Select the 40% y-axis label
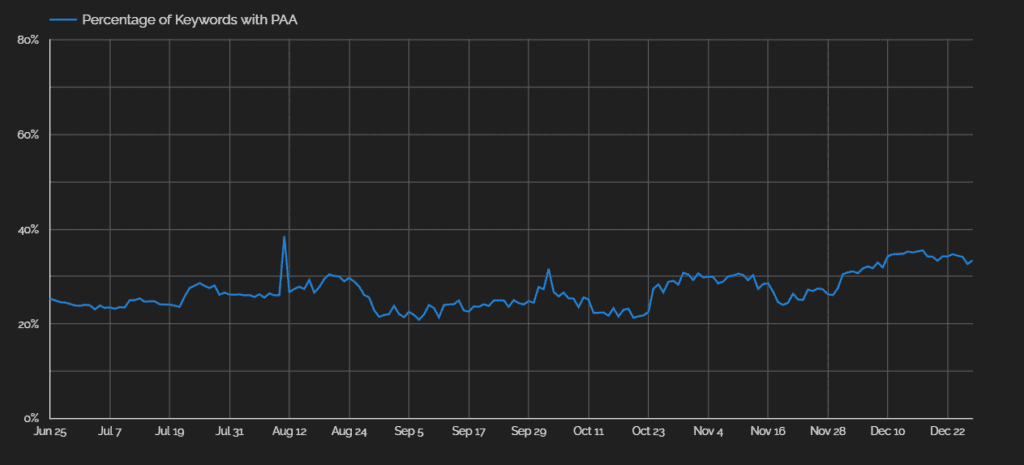This screenshot has width=1024, height=465. click(x=29, y=230)
